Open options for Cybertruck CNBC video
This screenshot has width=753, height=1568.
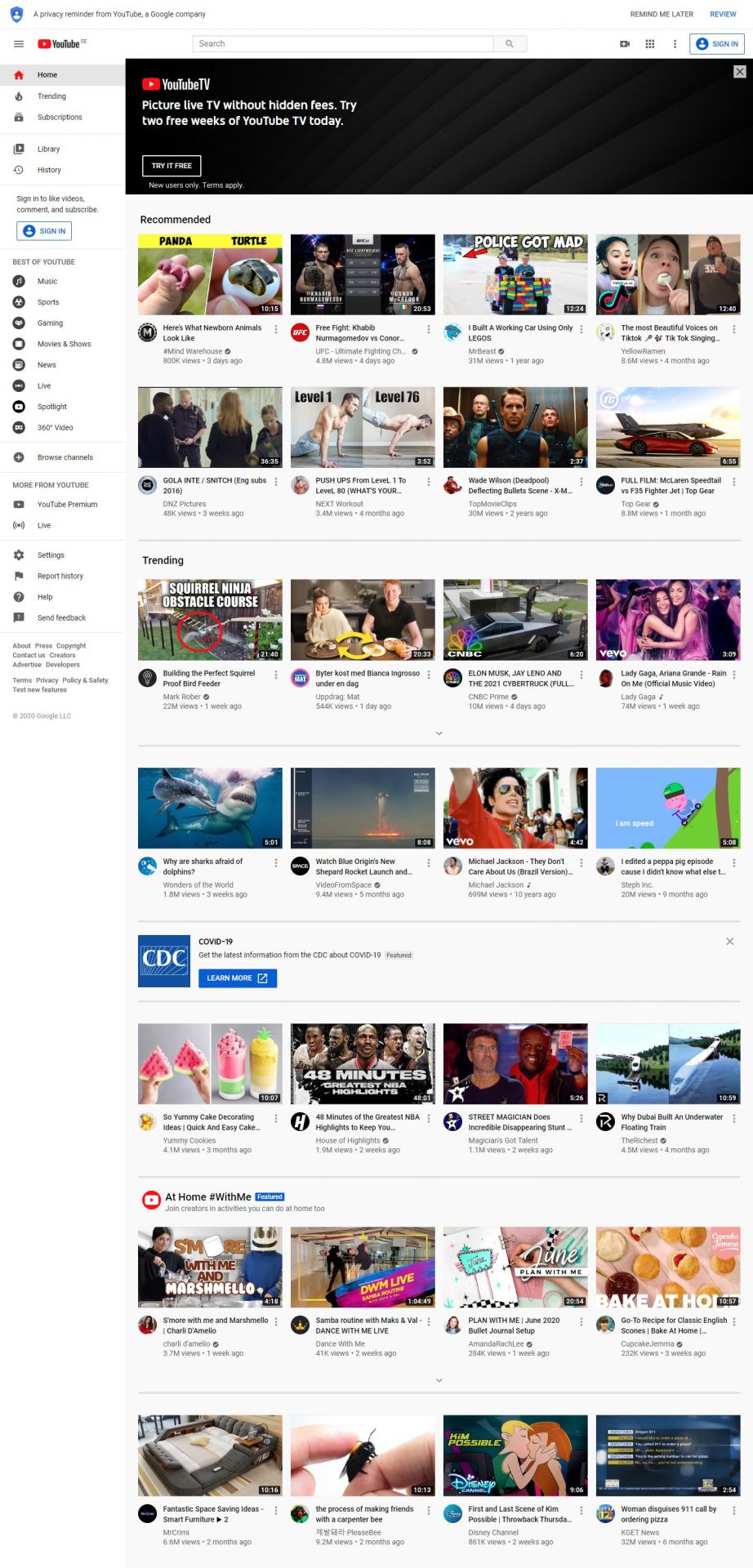coord(581,675)
